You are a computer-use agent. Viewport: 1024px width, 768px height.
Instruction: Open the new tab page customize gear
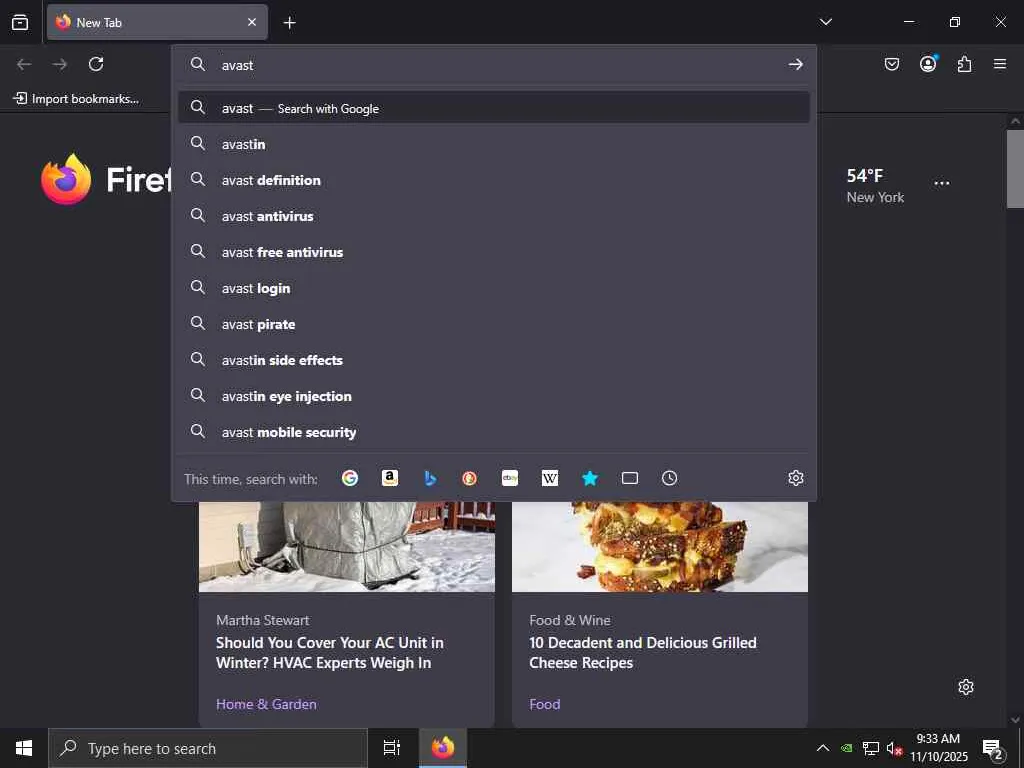(x=966, y=687)
